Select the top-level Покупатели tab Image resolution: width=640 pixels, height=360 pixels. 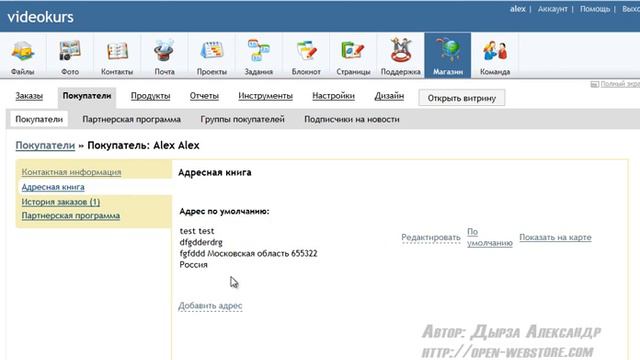pyautogui.click(x=87, y=96)
